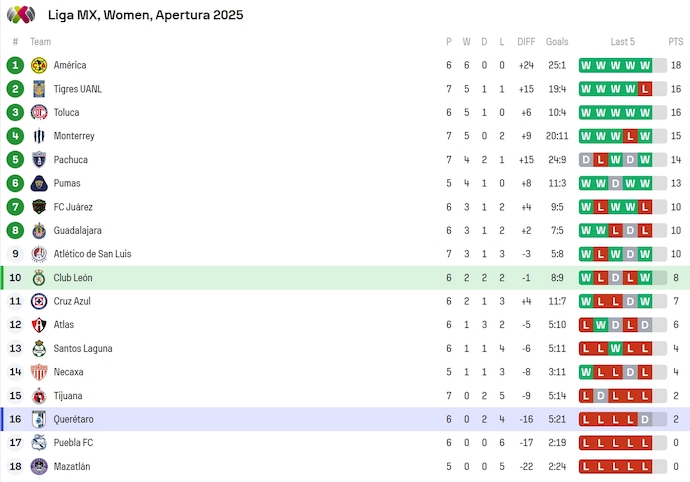
Task: Click the Tigres UANL team crest
Action: pyautogui.click(x=39, y=89)
